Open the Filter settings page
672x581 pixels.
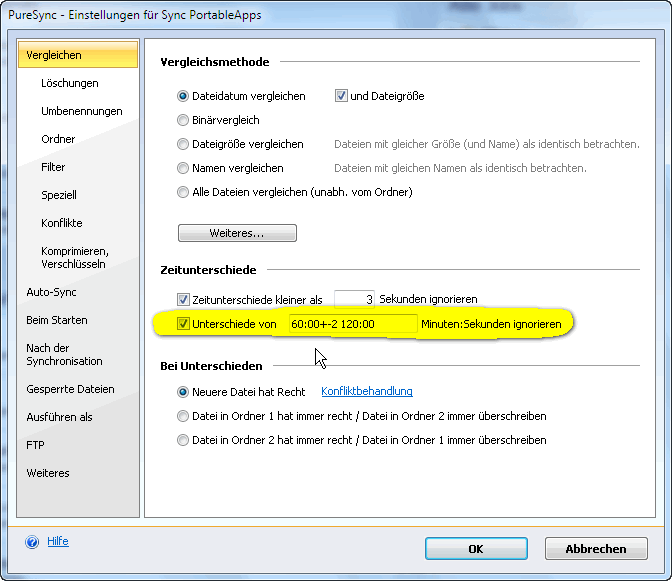coord(53,167)
